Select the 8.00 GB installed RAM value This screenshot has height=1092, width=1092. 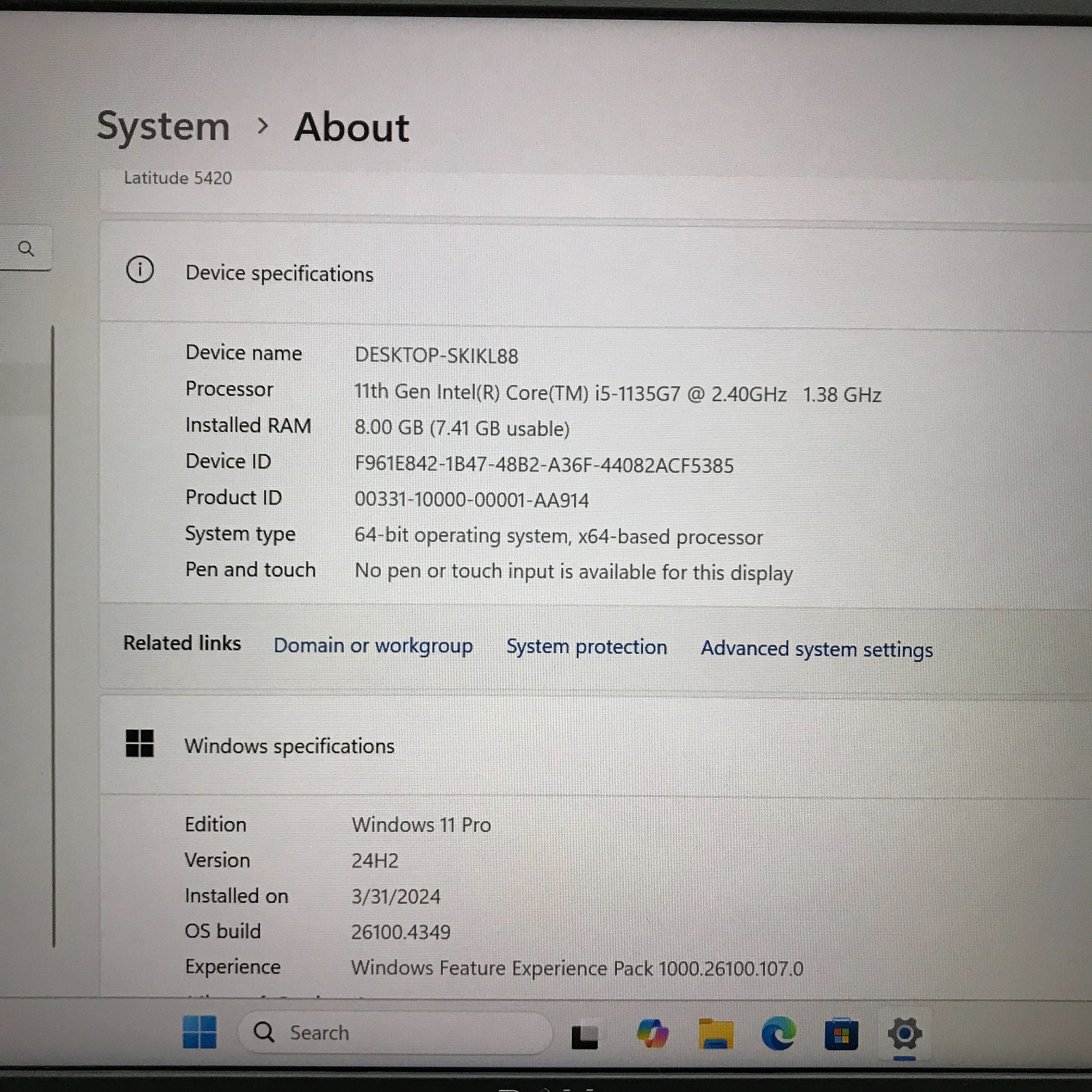(x=462, y=428)
